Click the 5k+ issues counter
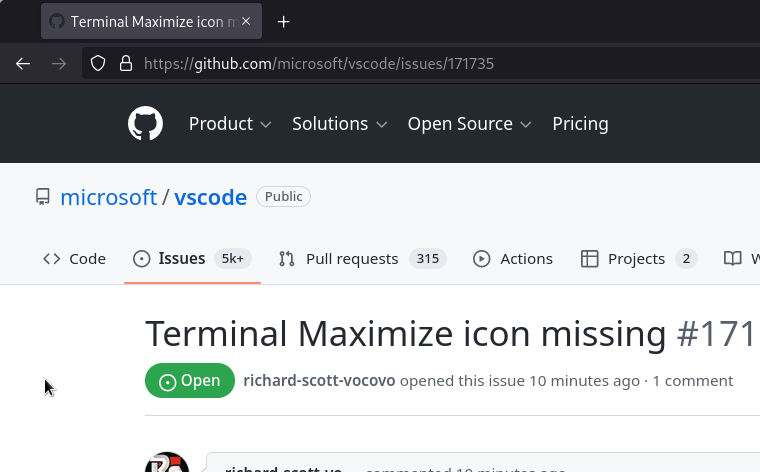Image resolution: width=760 pixels, height=472 pixels. [x=233, y=259]
